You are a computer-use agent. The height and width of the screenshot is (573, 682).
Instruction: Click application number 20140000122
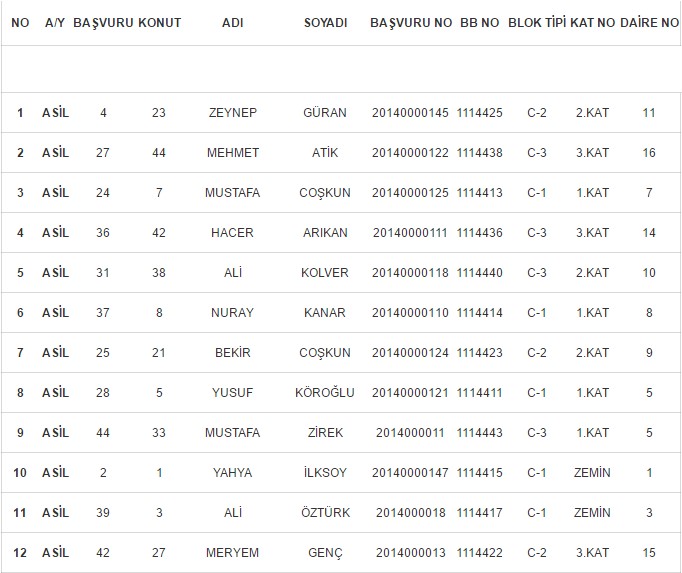point(410,153)
